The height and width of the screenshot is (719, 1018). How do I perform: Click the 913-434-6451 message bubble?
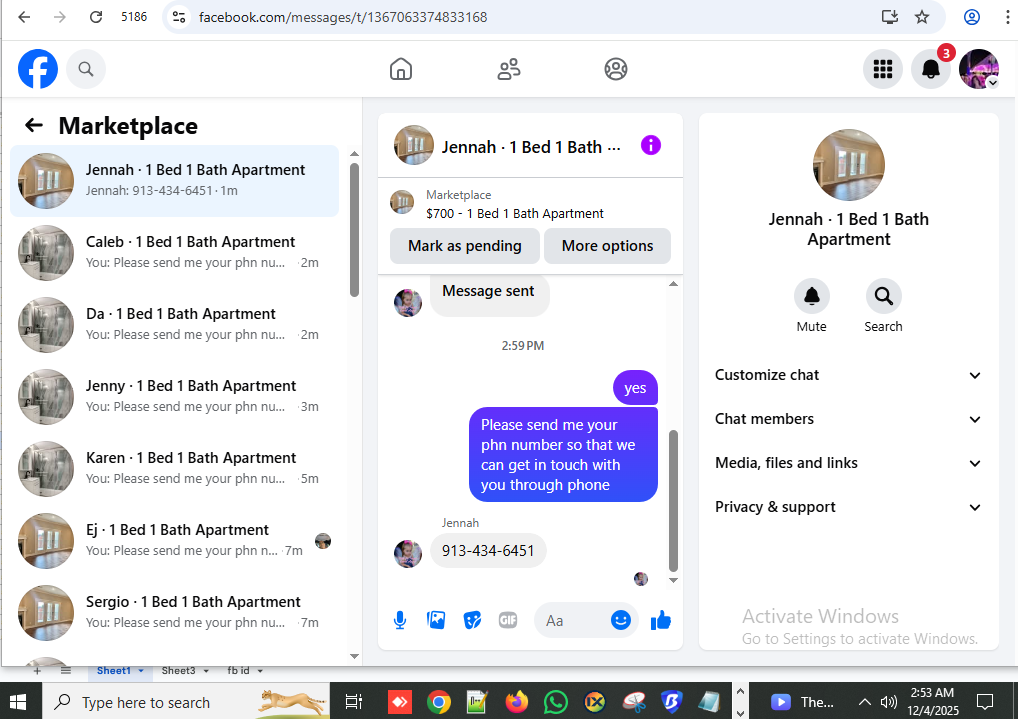[488, 551]
